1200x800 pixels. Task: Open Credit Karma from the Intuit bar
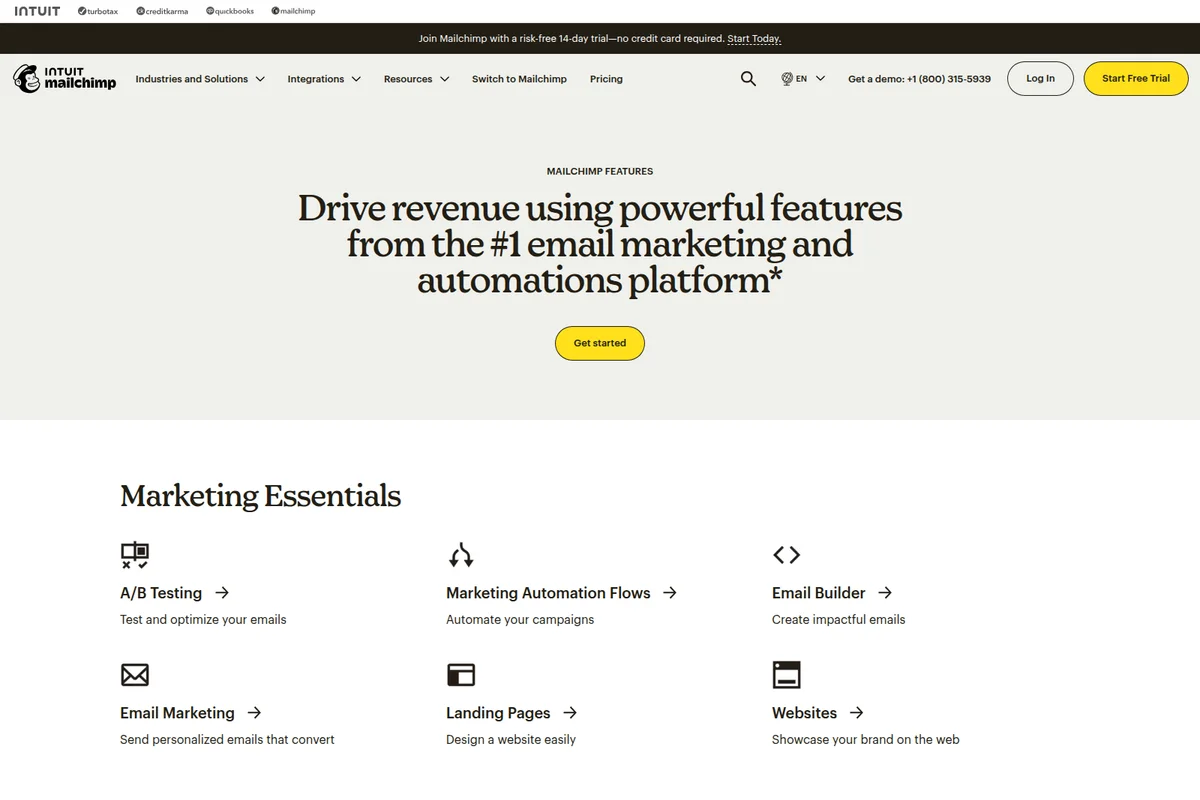tap(161, 11)
